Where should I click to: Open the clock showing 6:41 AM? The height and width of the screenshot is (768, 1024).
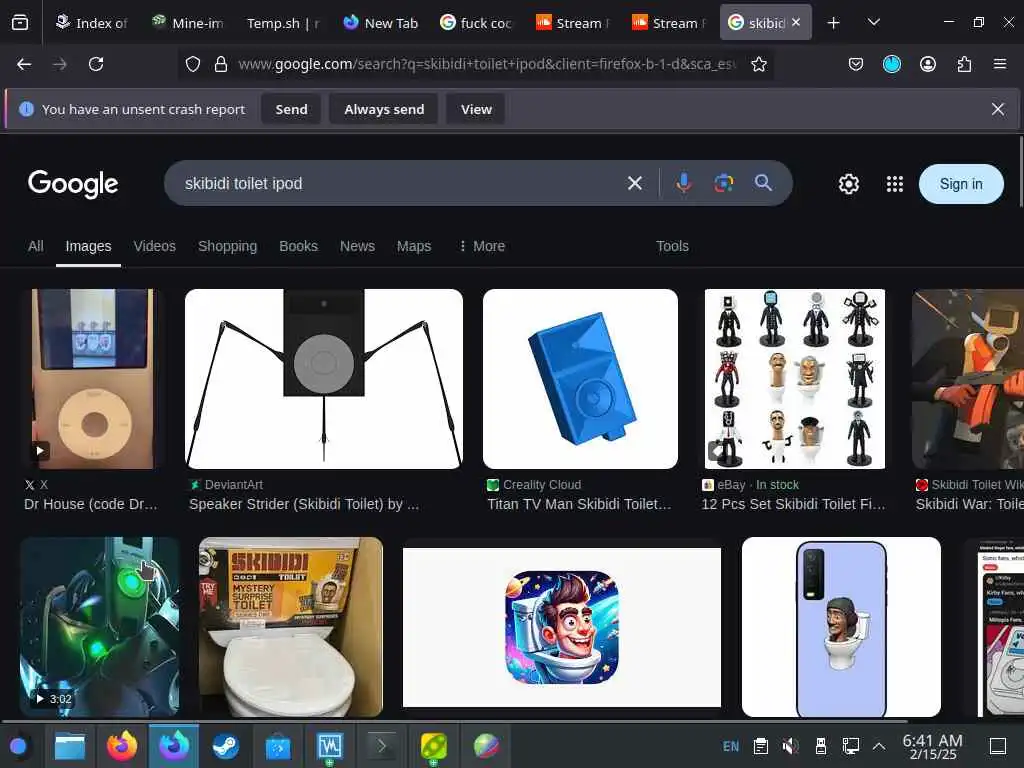click(x=932, y=746)
